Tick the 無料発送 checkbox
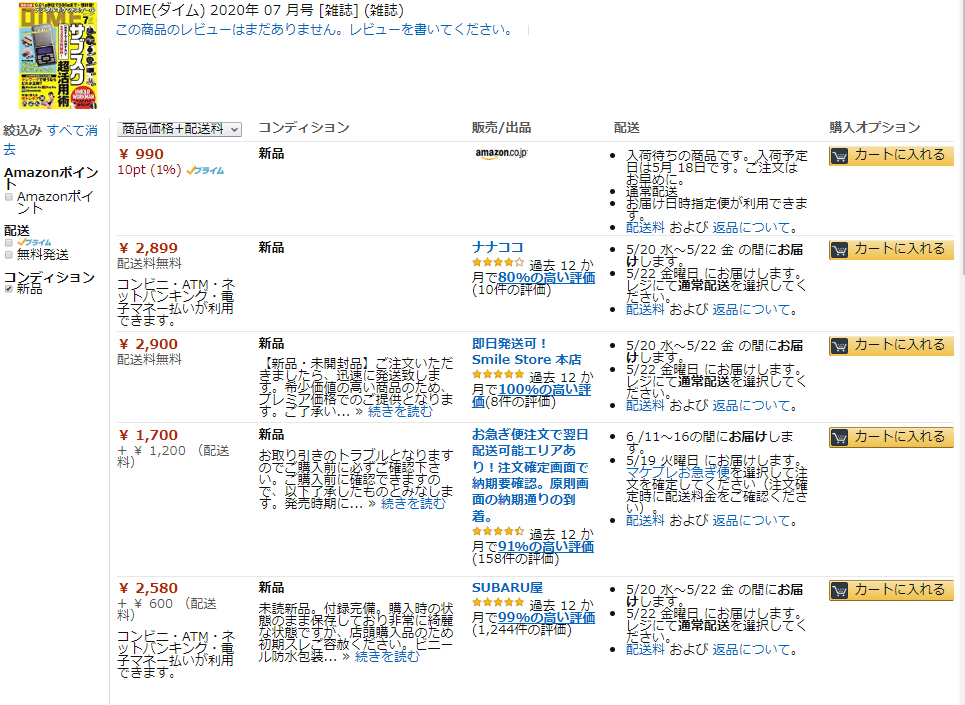The height and width of the screenshot is (705, 965). click(9, 255)
